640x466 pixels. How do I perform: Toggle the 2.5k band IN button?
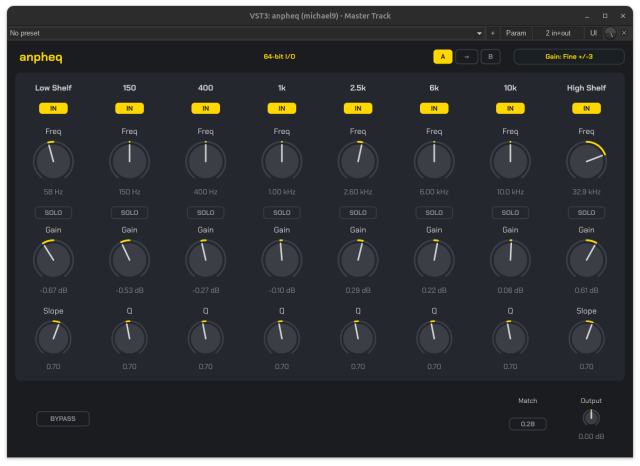pos(358,109)
